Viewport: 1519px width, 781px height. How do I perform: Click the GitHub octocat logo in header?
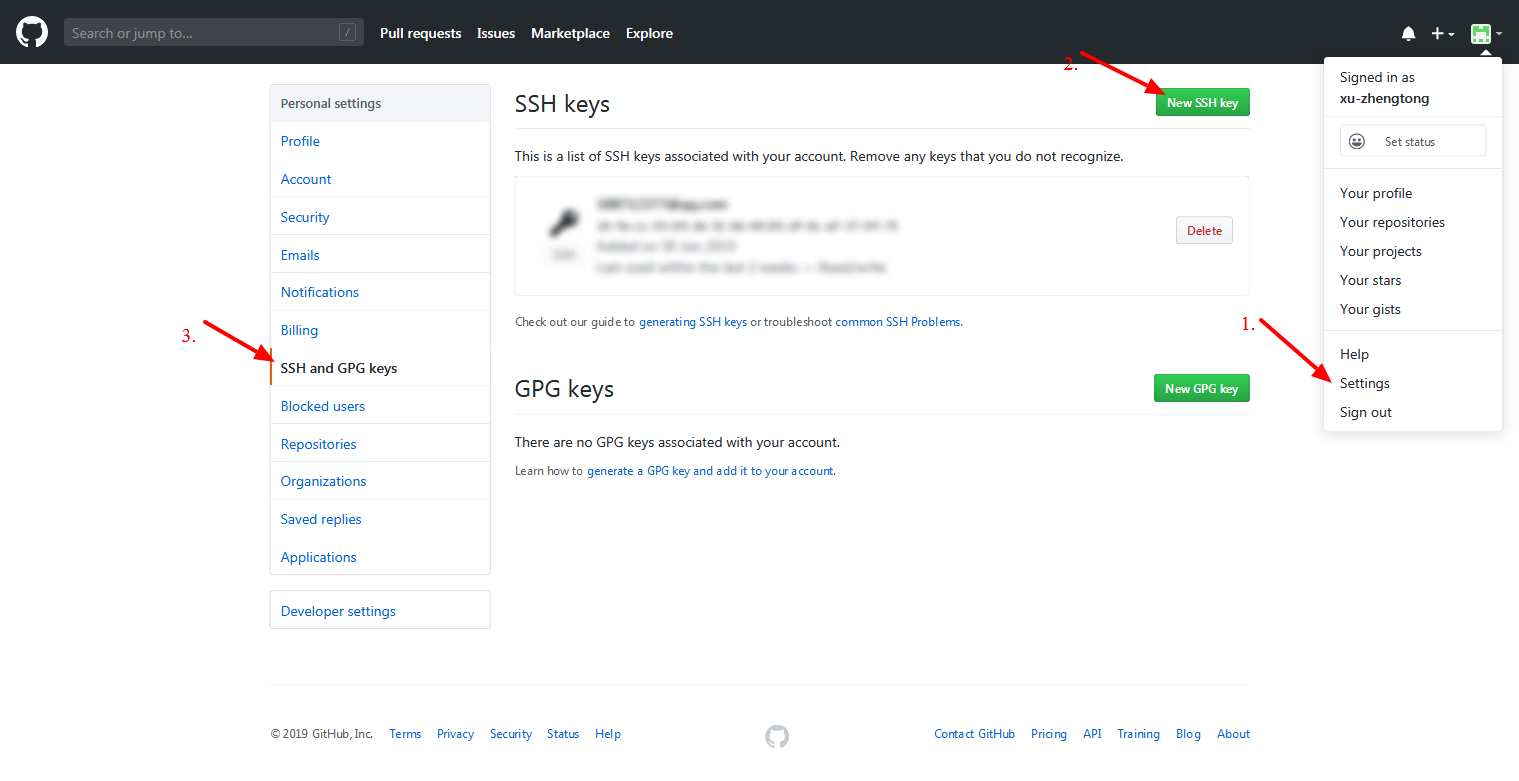point(32,33)
